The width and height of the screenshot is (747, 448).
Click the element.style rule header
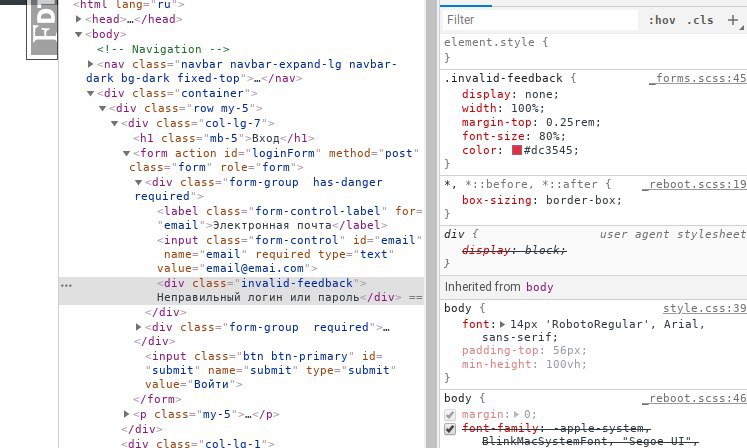[496, 42]
